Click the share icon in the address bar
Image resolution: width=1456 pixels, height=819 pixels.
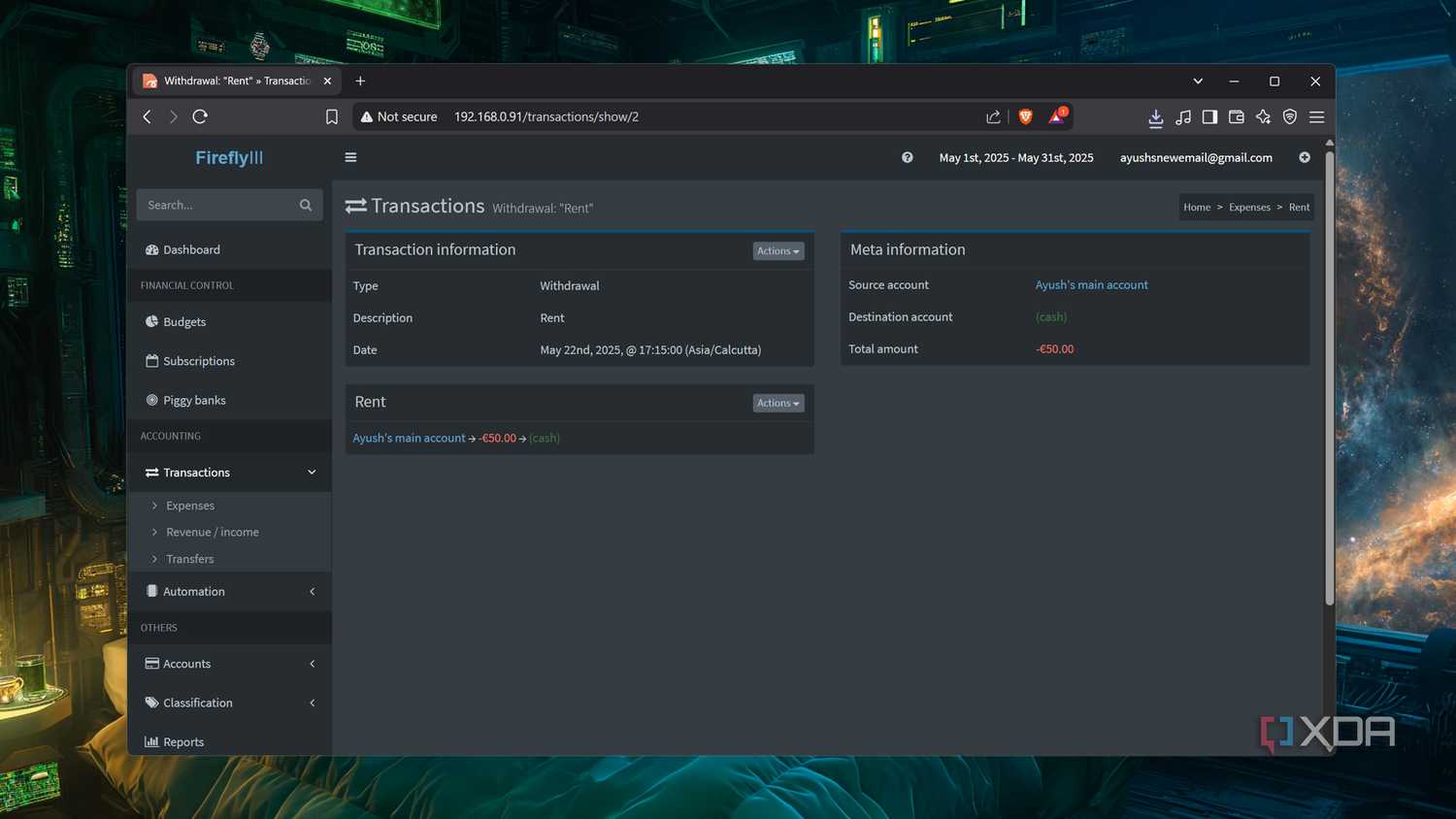point(993,116)
